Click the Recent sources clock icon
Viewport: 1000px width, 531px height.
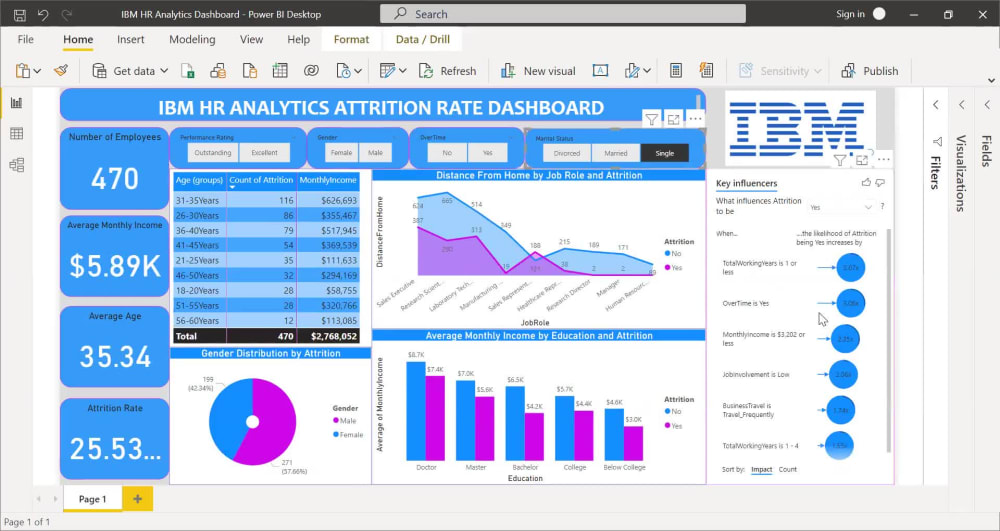[x=343, y=71]
